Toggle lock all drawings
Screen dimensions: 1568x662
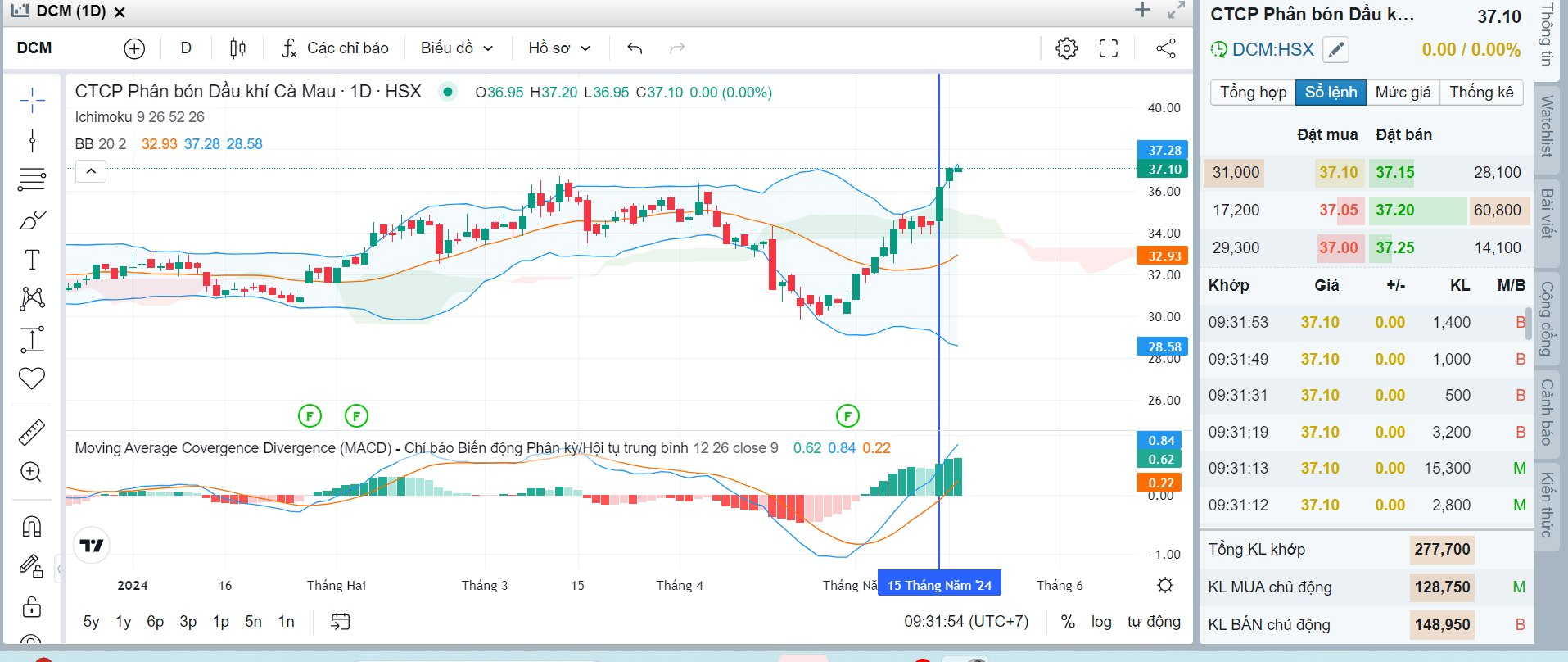point(32,606)
